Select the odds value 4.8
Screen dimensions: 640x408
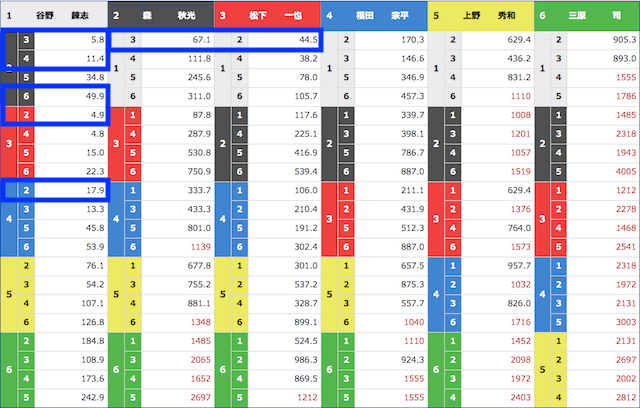[x=98, y=134]
